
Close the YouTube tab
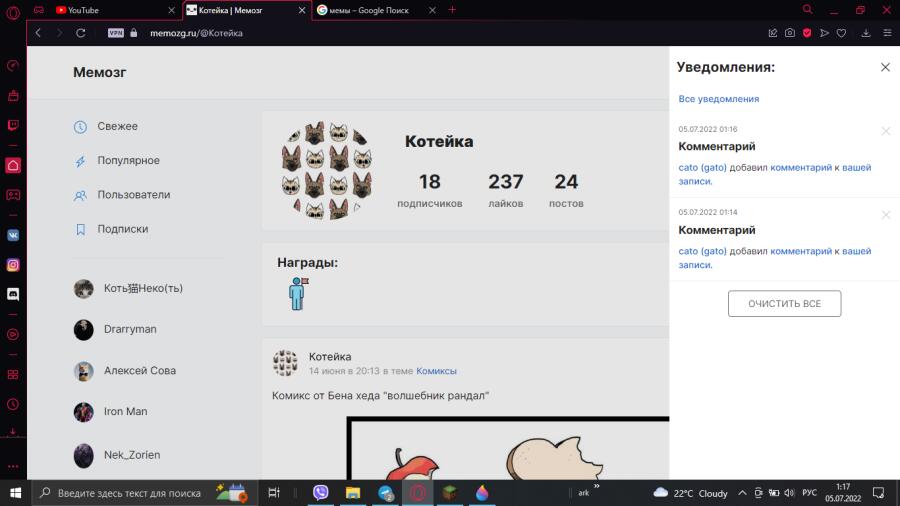(171, 10)
